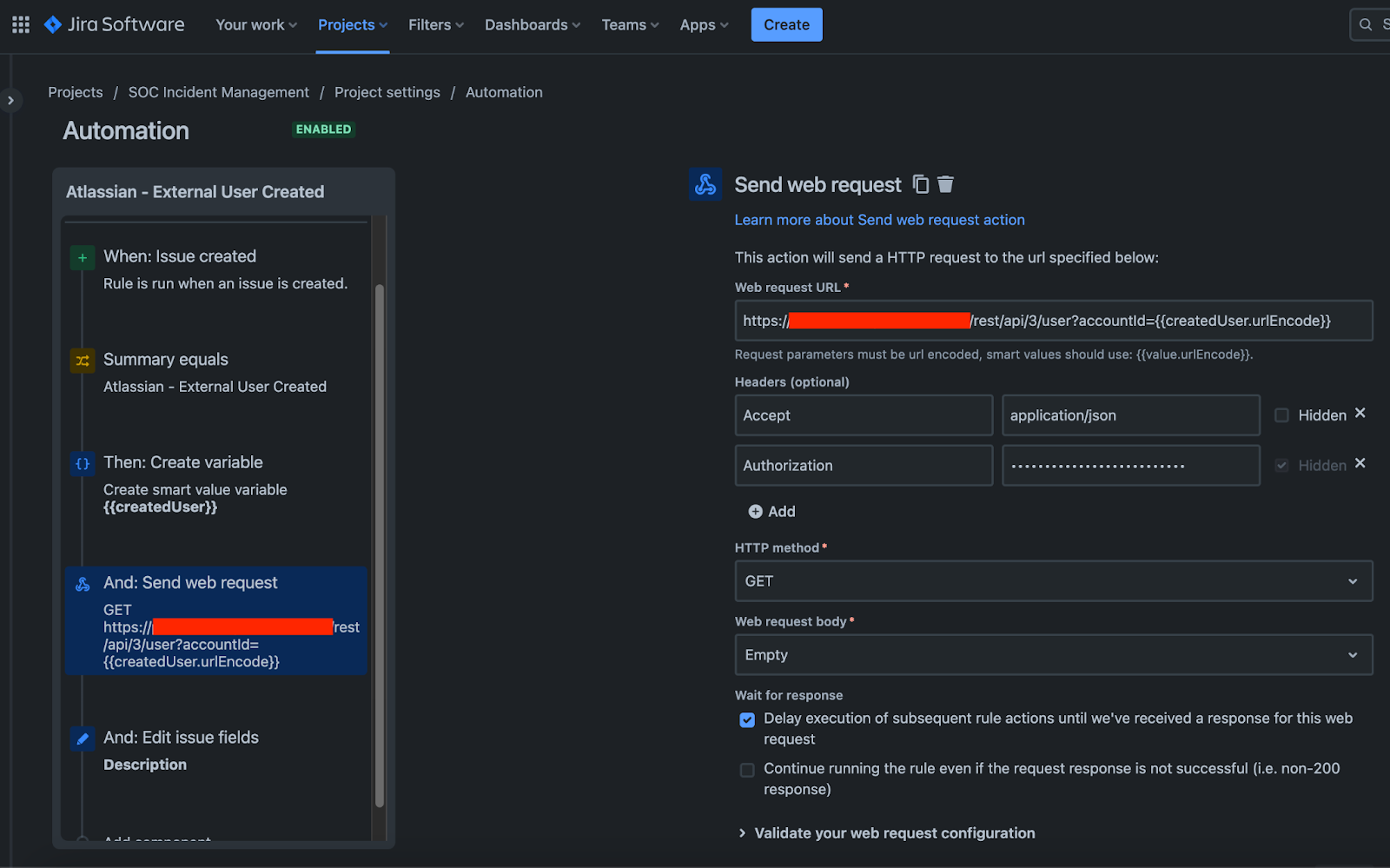This screenshot has height=868, width=1390.
Task: Click the Web request URL field
Action: tap(1053, 321)
